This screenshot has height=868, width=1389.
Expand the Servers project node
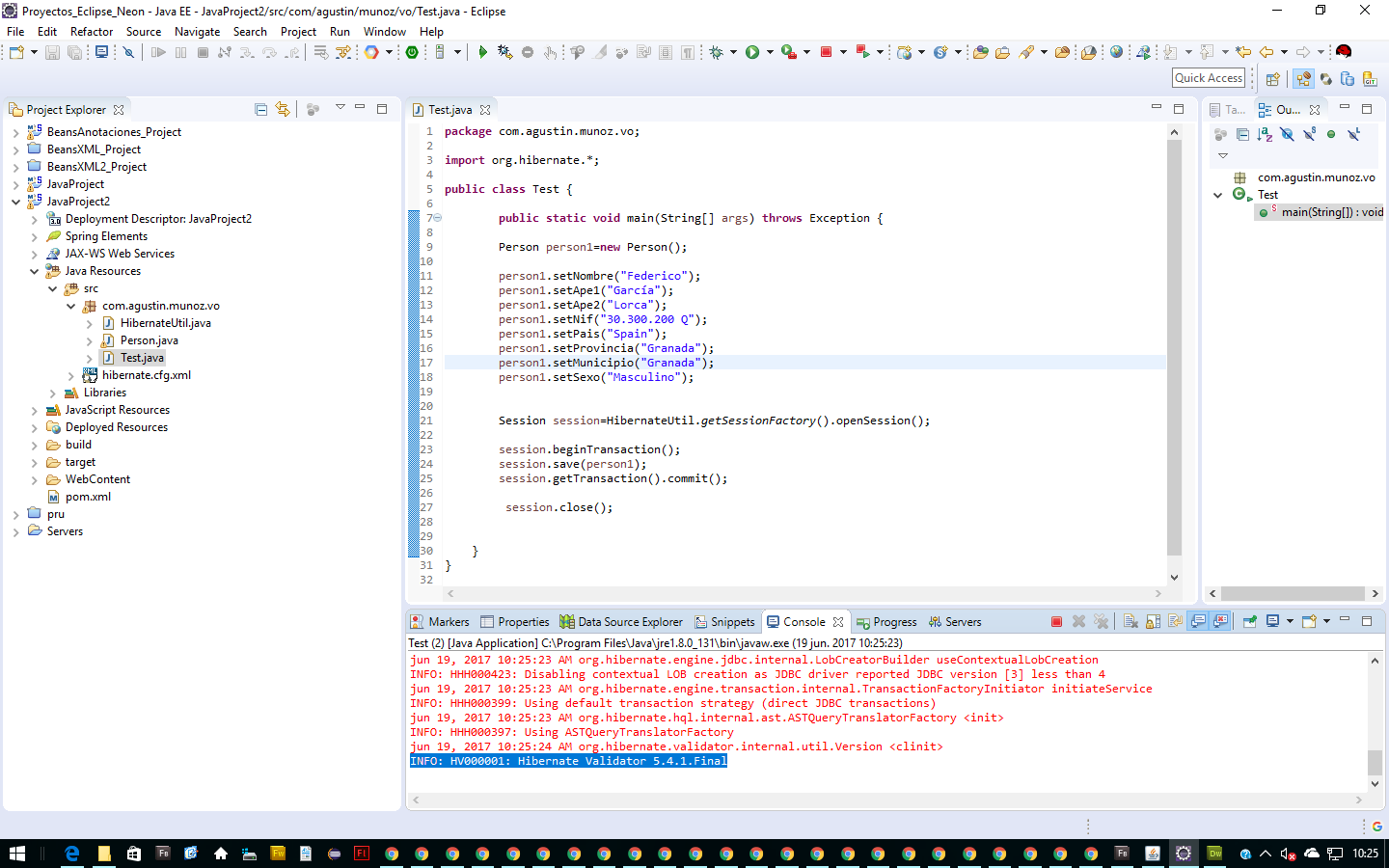click(x=15, y=531)
